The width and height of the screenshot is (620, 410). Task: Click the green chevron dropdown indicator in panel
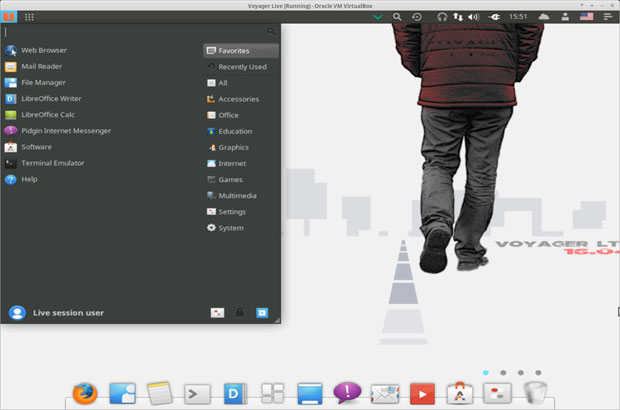coord(378,17)
